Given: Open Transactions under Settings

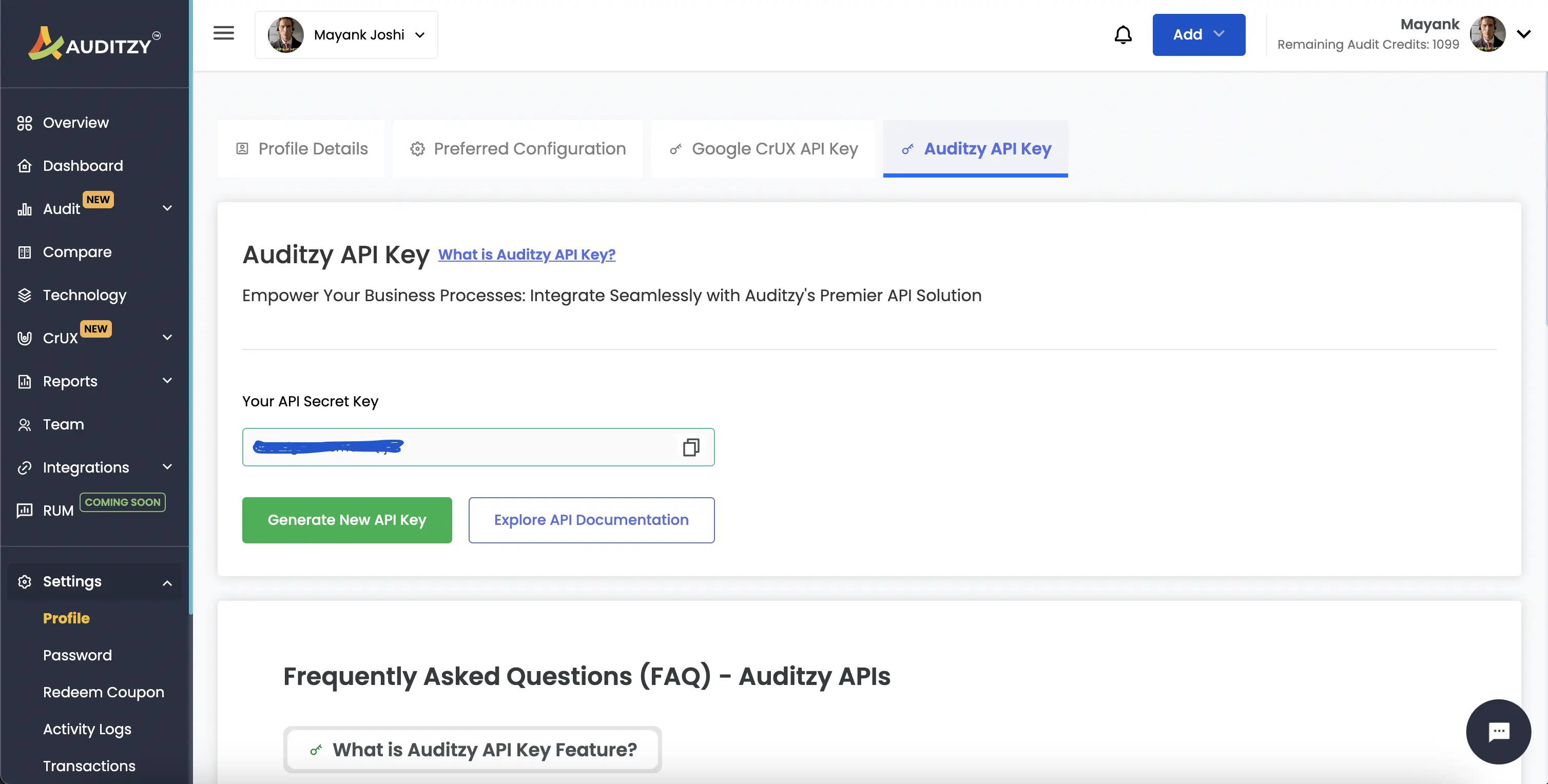Looking at the screenshot, I should tap(89, 766).
